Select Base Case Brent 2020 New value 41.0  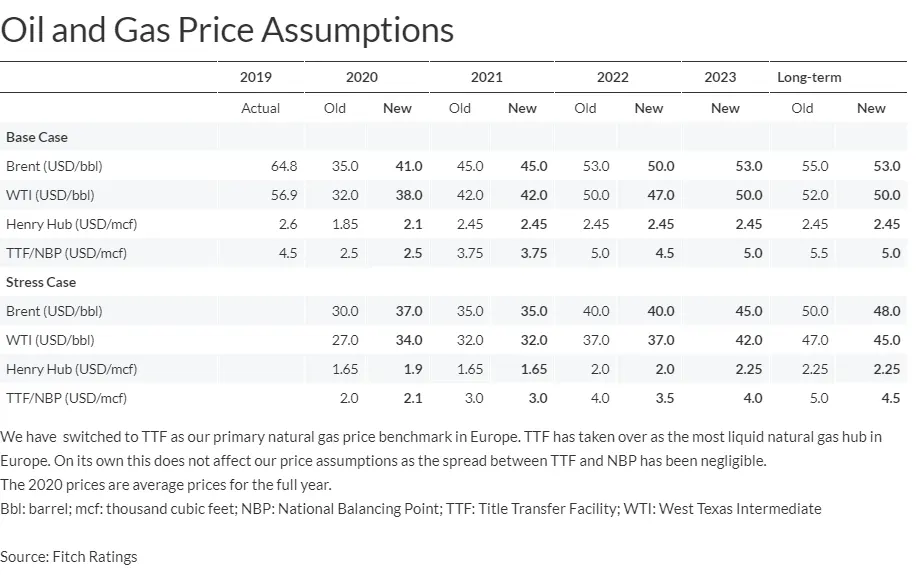pos(408,166)
